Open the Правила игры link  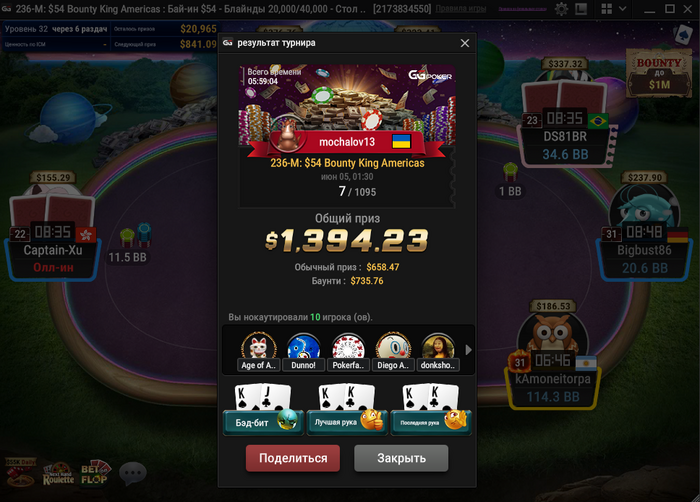coord(460,8)
